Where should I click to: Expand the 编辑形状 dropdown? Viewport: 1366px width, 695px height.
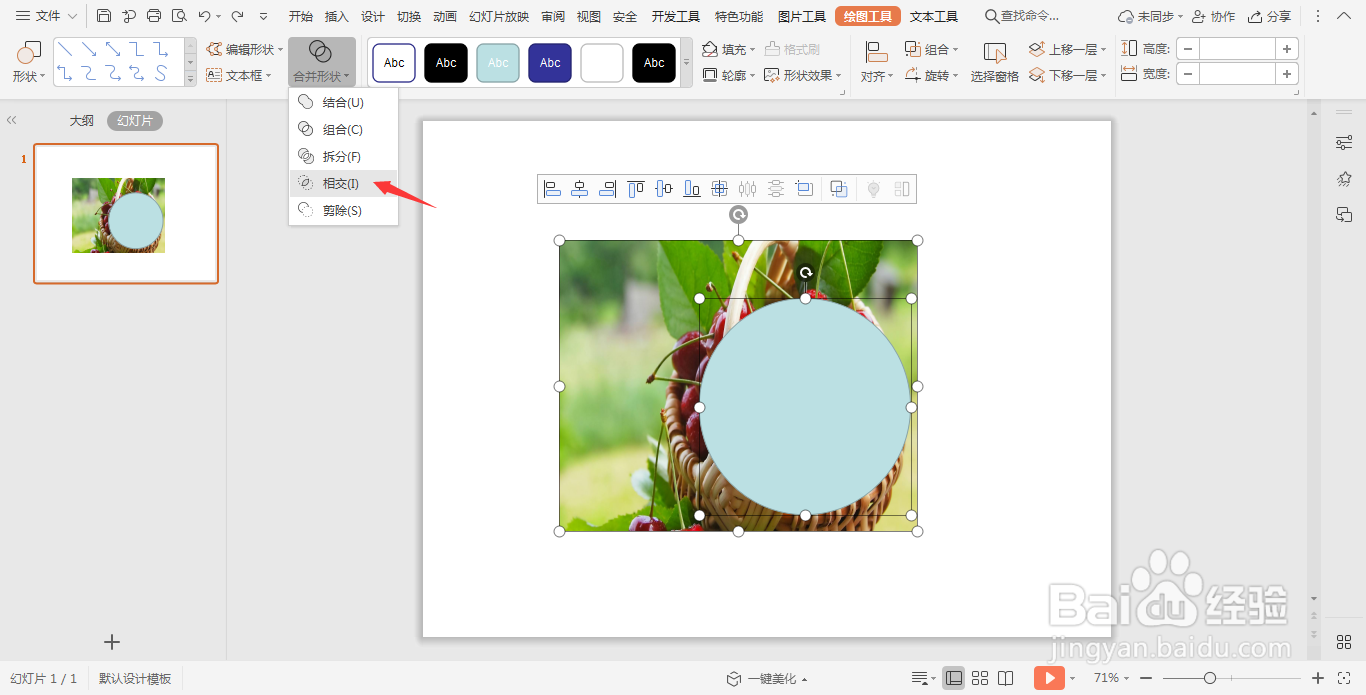pyautogui.click(x=245, y=49)
